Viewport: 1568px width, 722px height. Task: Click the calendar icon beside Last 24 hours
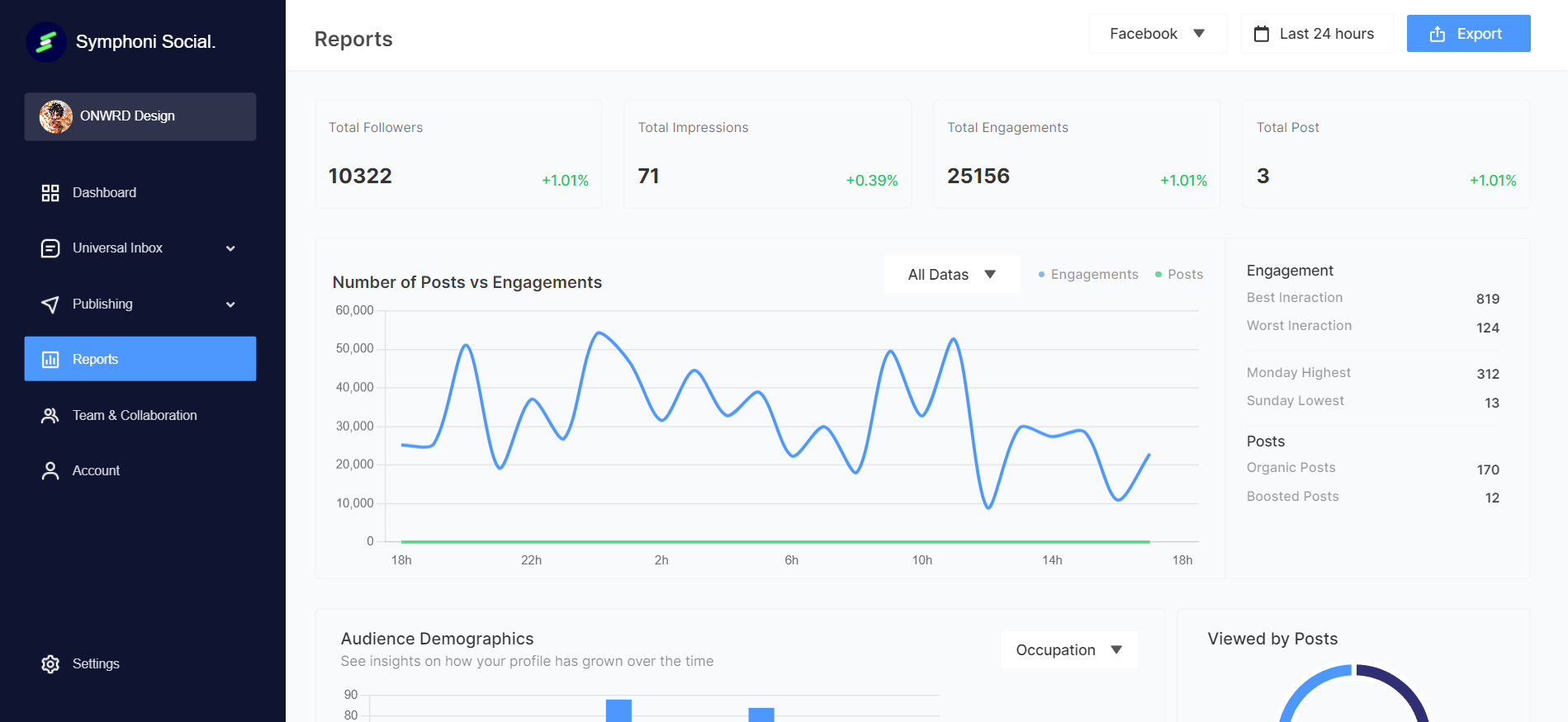coord(1262,34)
